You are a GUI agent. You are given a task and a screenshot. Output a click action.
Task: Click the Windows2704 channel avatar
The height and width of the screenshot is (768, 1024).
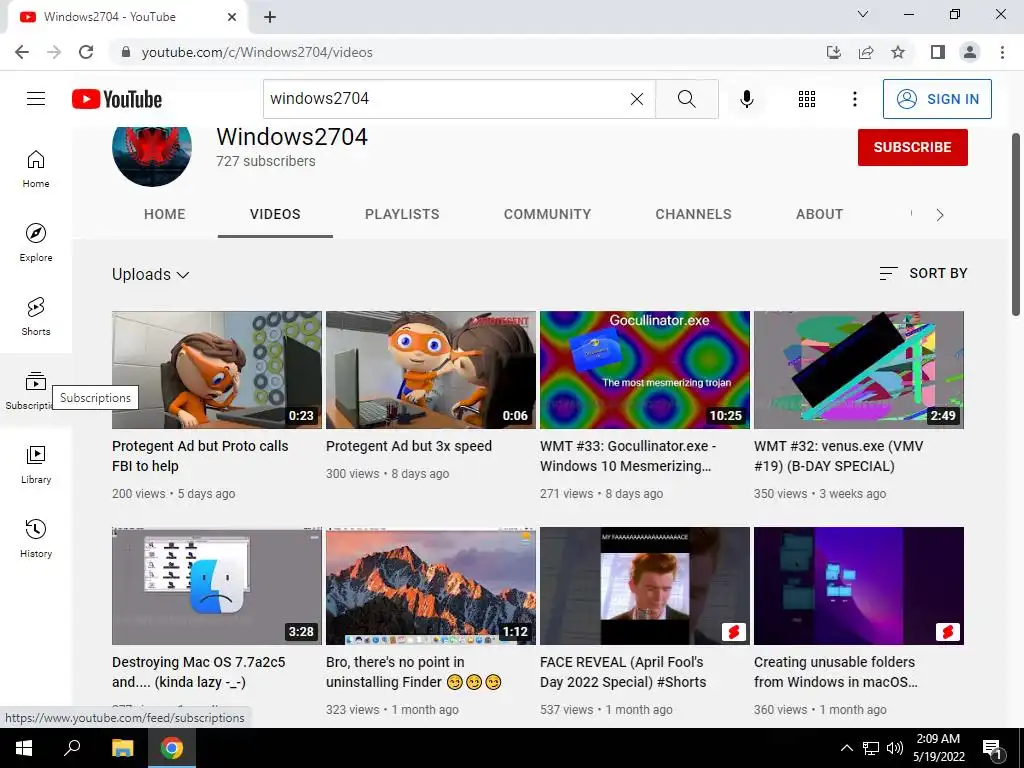pos(152,155)
